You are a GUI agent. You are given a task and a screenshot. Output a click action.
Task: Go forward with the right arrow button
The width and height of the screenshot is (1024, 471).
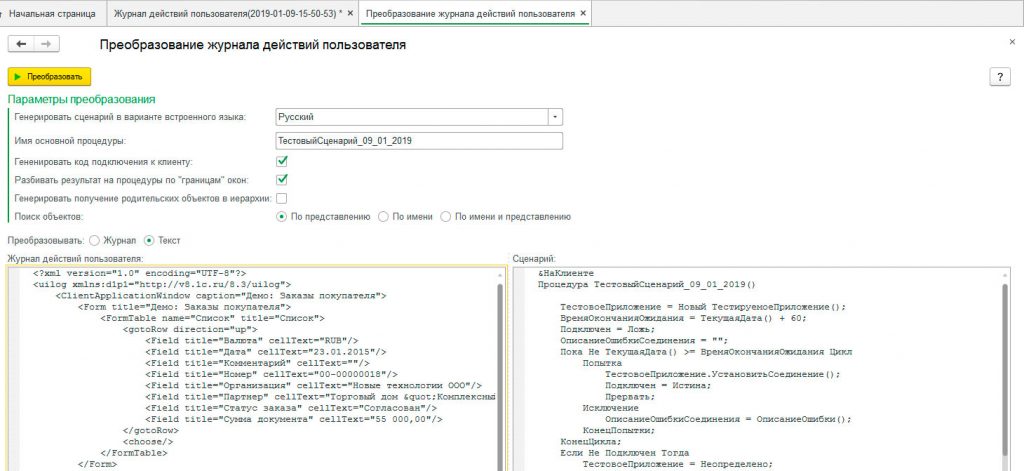[x=46, y=44]
